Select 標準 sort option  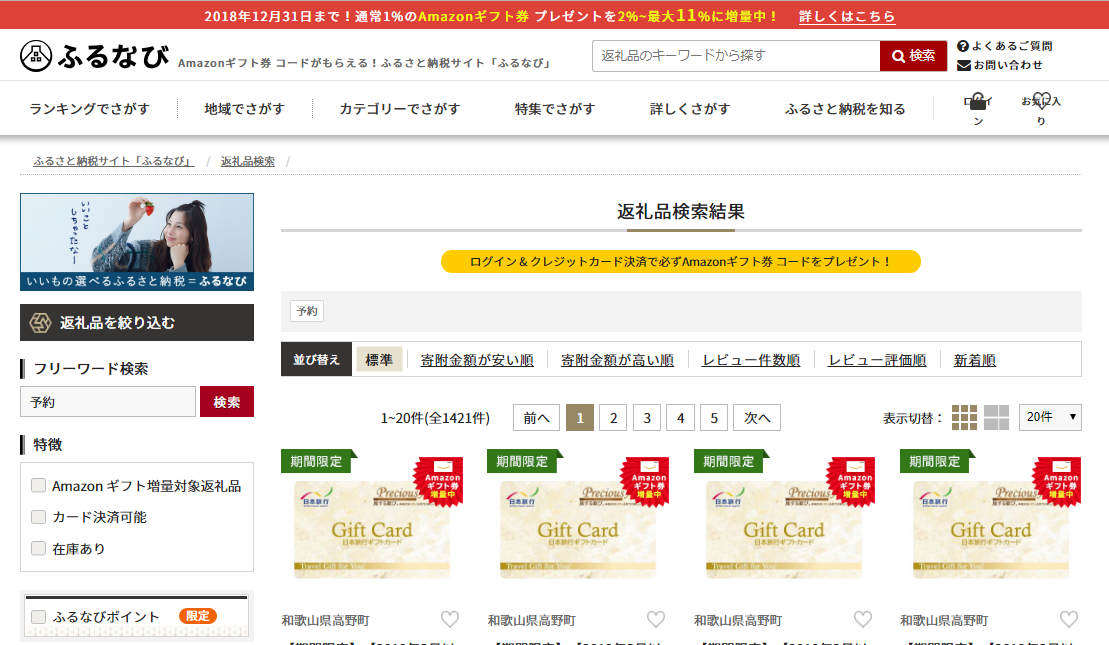(x=378, y=360)
